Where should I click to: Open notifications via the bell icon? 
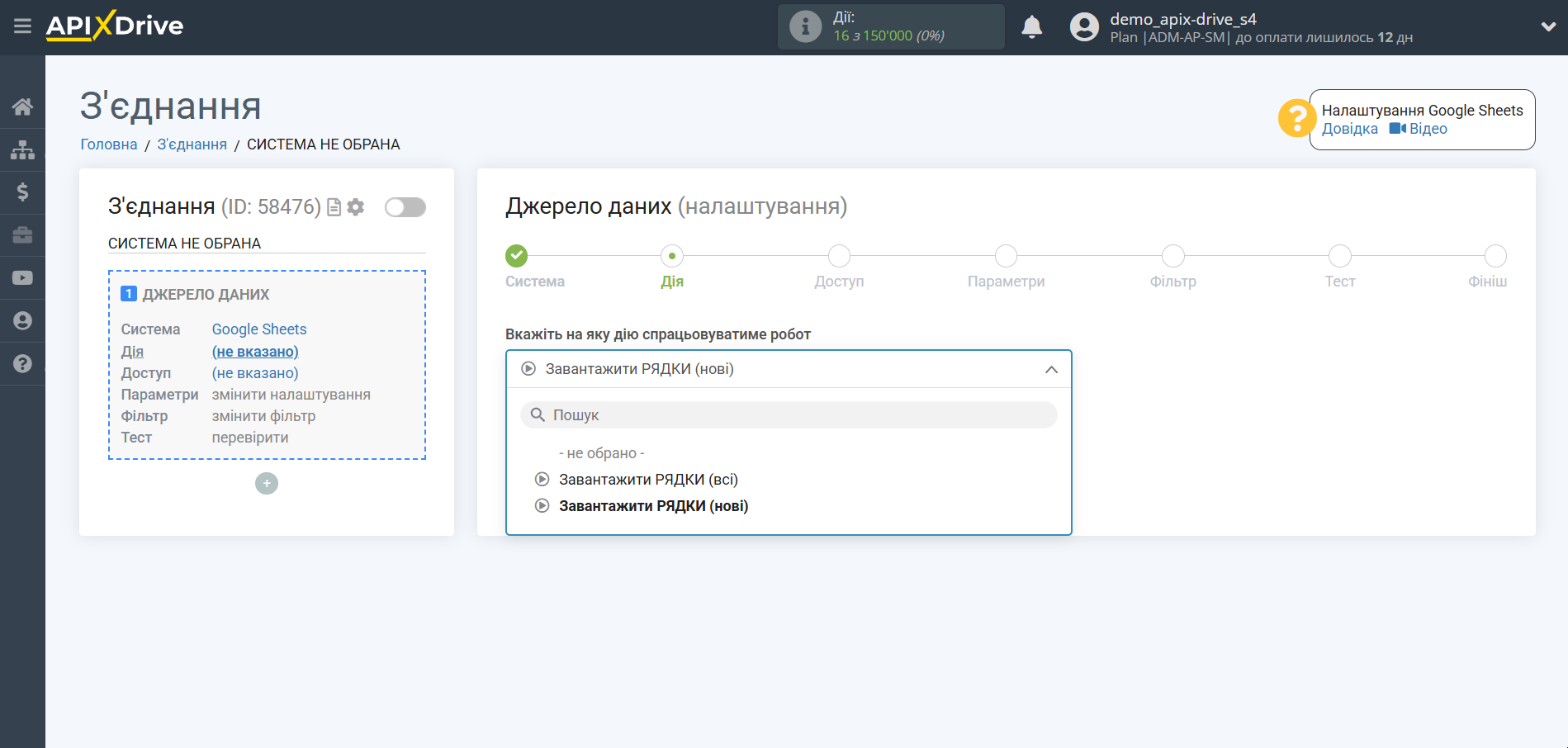1031,26
